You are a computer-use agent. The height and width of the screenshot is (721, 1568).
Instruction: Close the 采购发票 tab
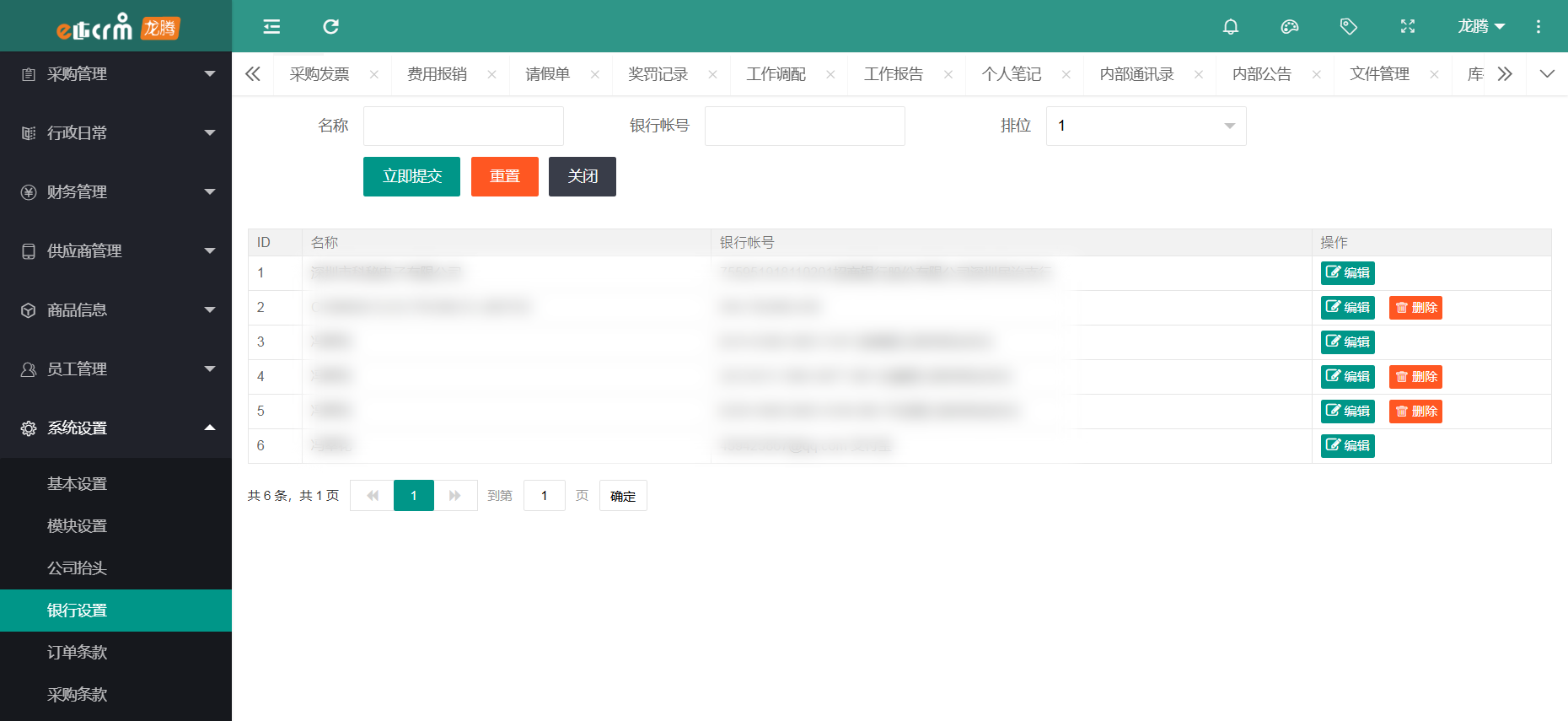(374, 75)
